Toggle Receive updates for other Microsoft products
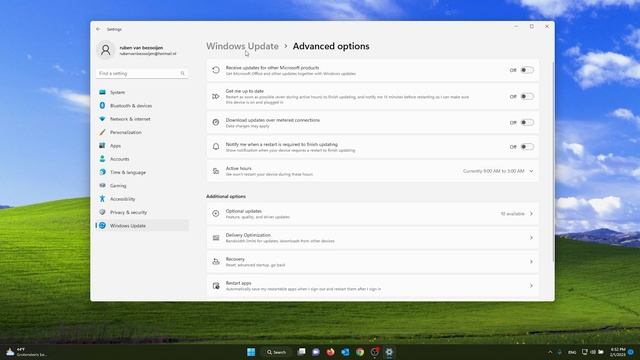 click(527, 70)
